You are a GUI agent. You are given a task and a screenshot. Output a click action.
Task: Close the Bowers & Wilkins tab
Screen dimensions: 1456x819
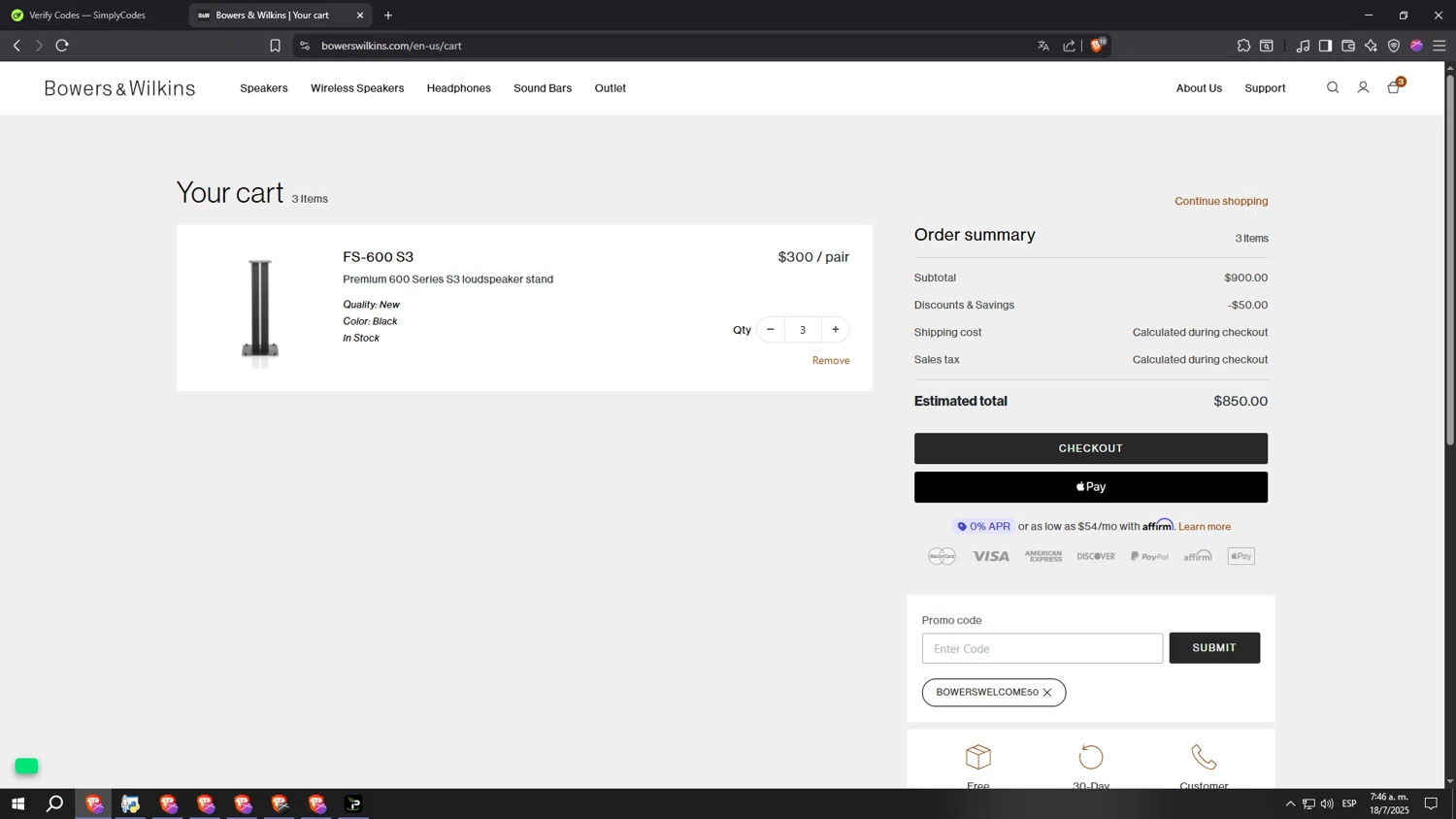point(360,16)
